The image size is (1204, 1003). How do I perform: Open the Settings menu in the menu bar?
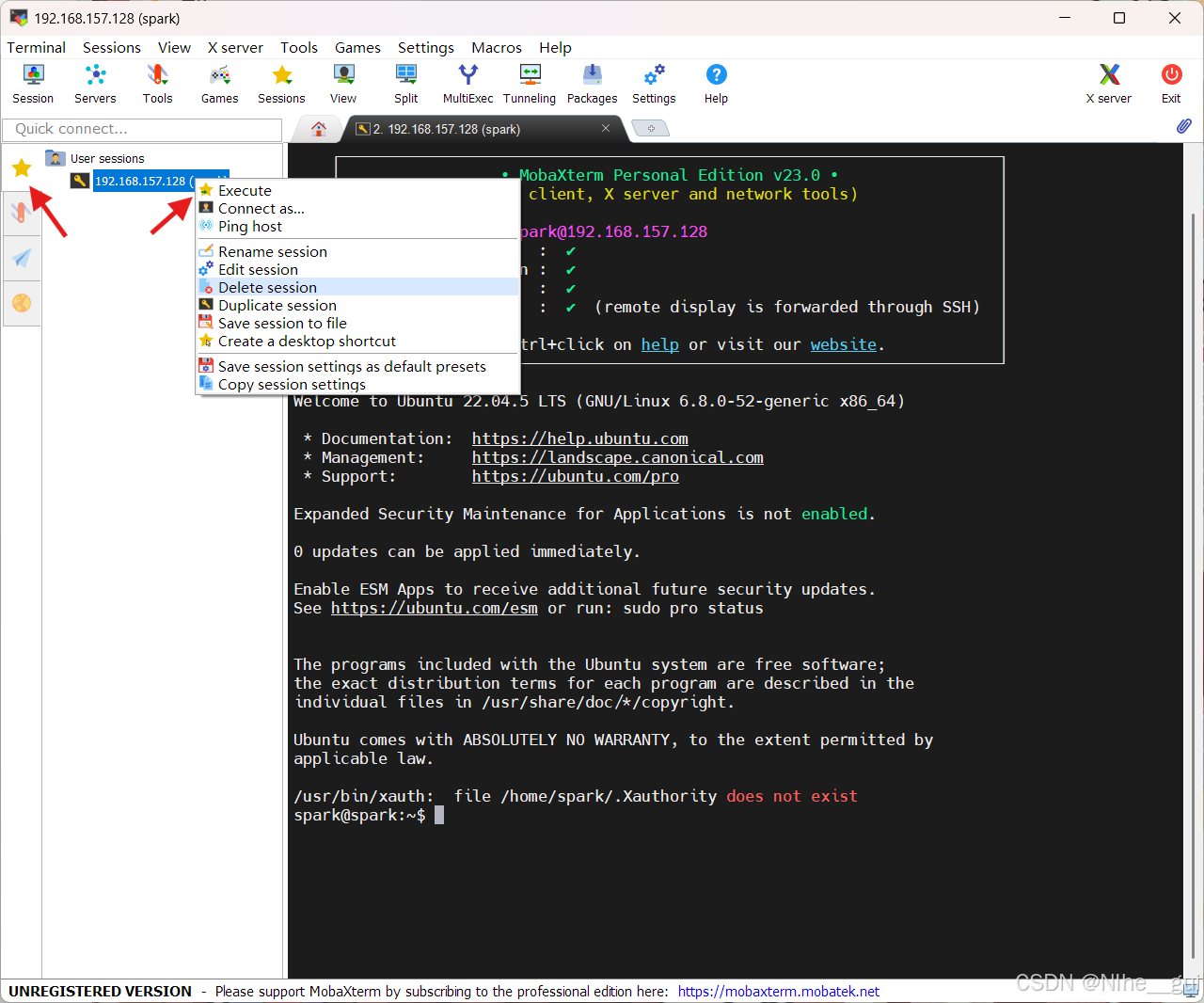pyautogui.click(x=425, y=47)
